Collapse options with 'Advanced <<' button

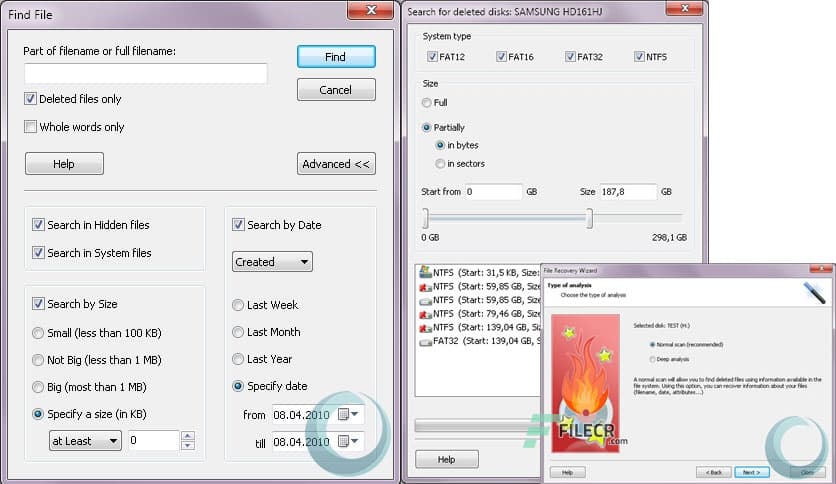pos(336,164)
